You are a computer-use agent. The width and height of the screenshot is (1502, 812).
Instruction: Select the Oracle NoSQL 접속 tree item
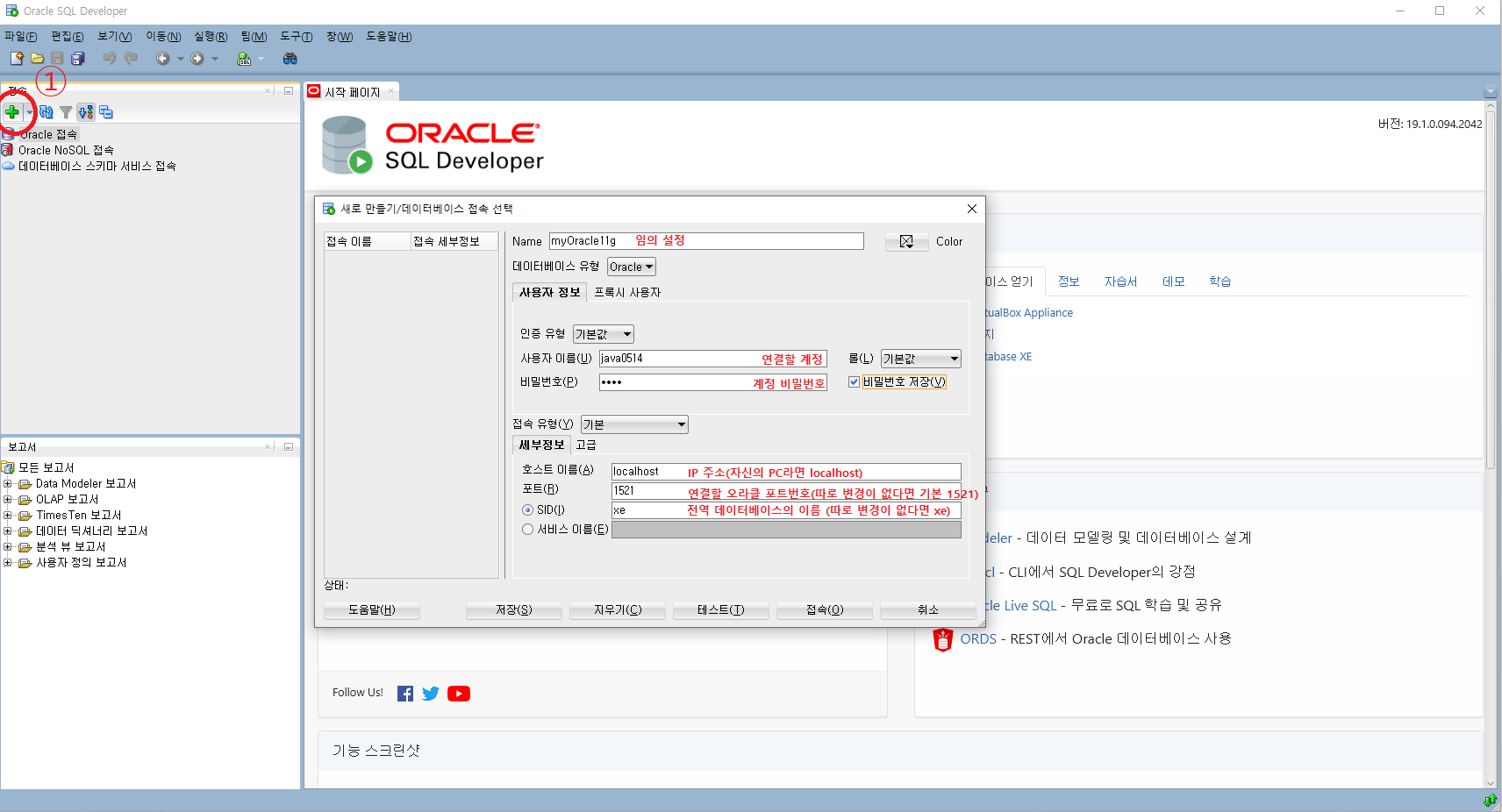(x=66, y=150)
